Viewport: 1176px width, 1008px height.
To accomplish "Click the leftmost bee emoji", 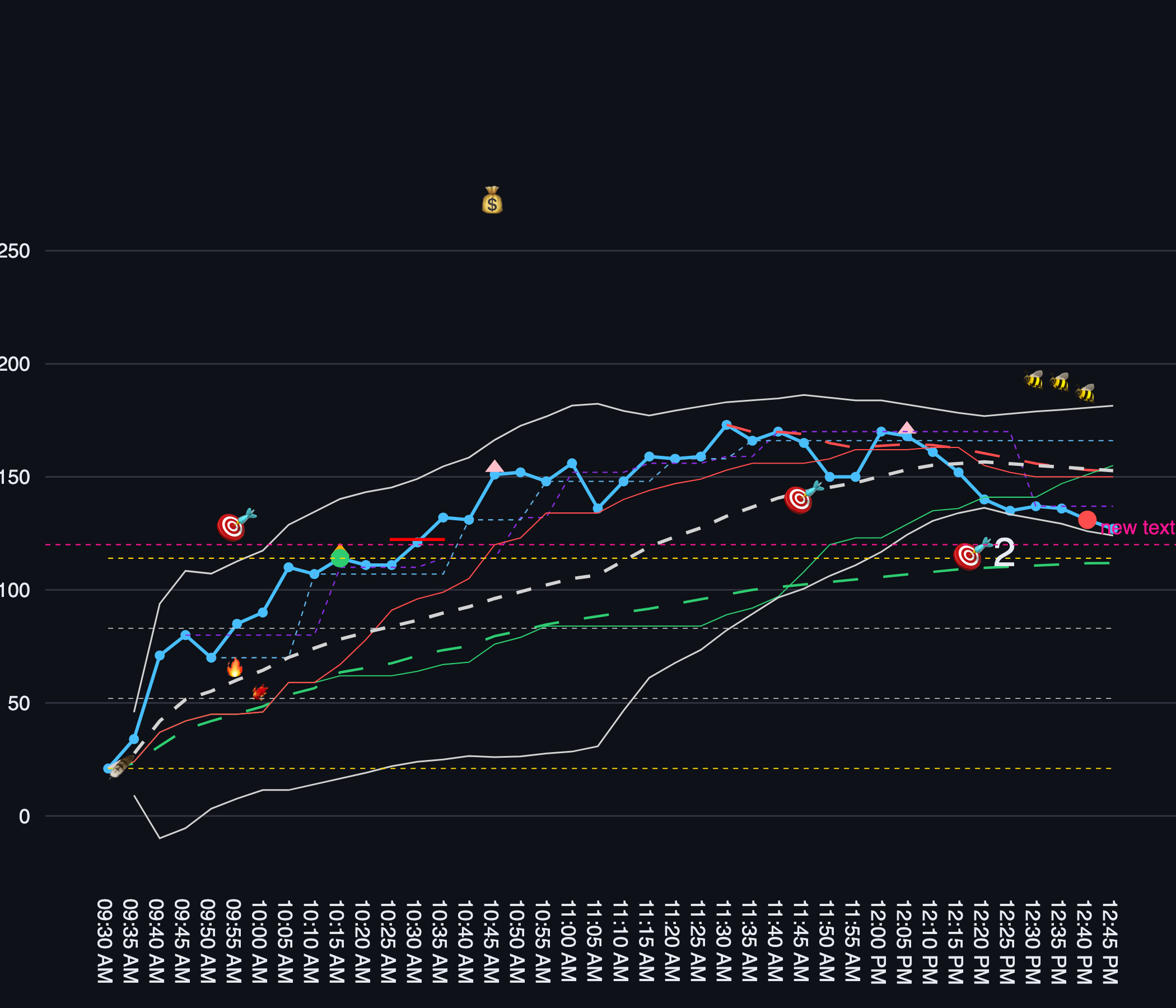I will (x=1034, y=379).
